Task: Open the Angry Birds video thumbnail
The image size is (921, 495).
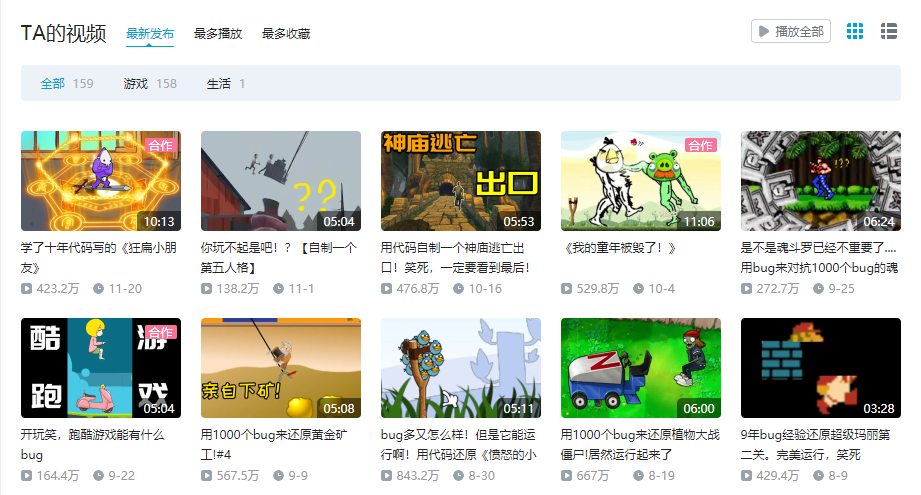Action: click(x=461, y=368)
